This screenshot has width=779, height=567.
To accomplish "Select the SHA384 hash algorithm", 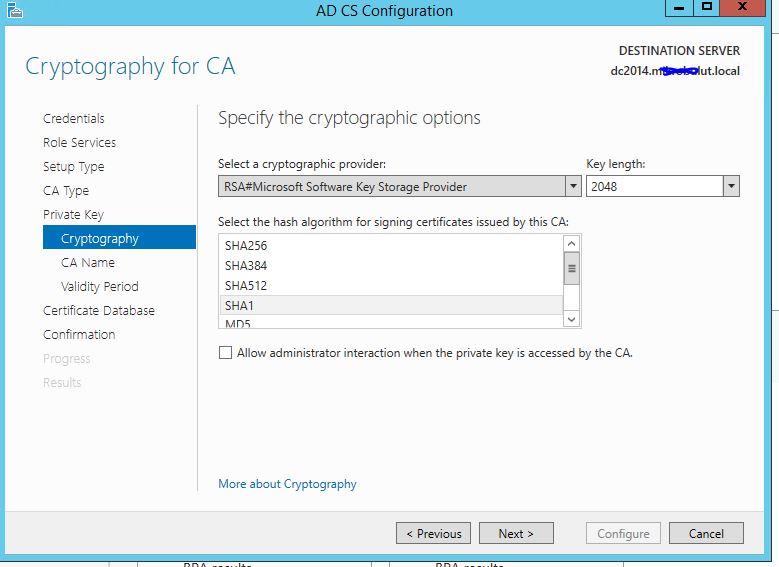I will pyautogui.click(x=391, y=265).
